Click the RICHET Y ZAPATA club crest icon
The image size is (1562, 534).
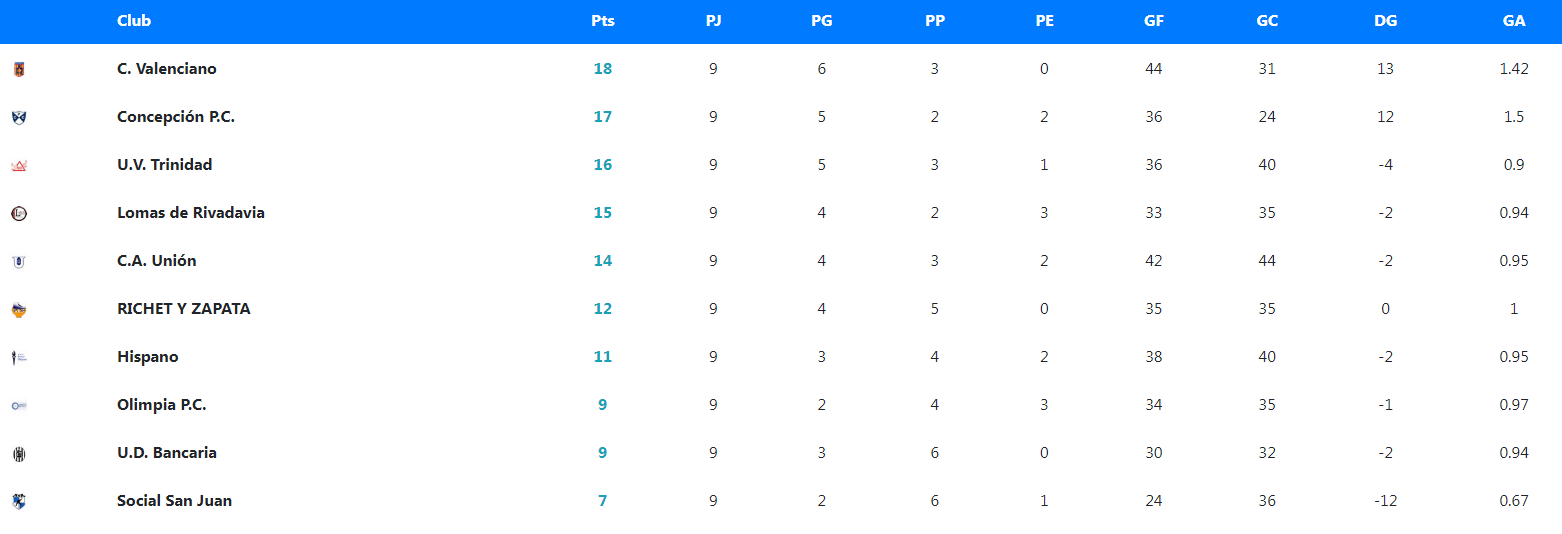point(19,310)
